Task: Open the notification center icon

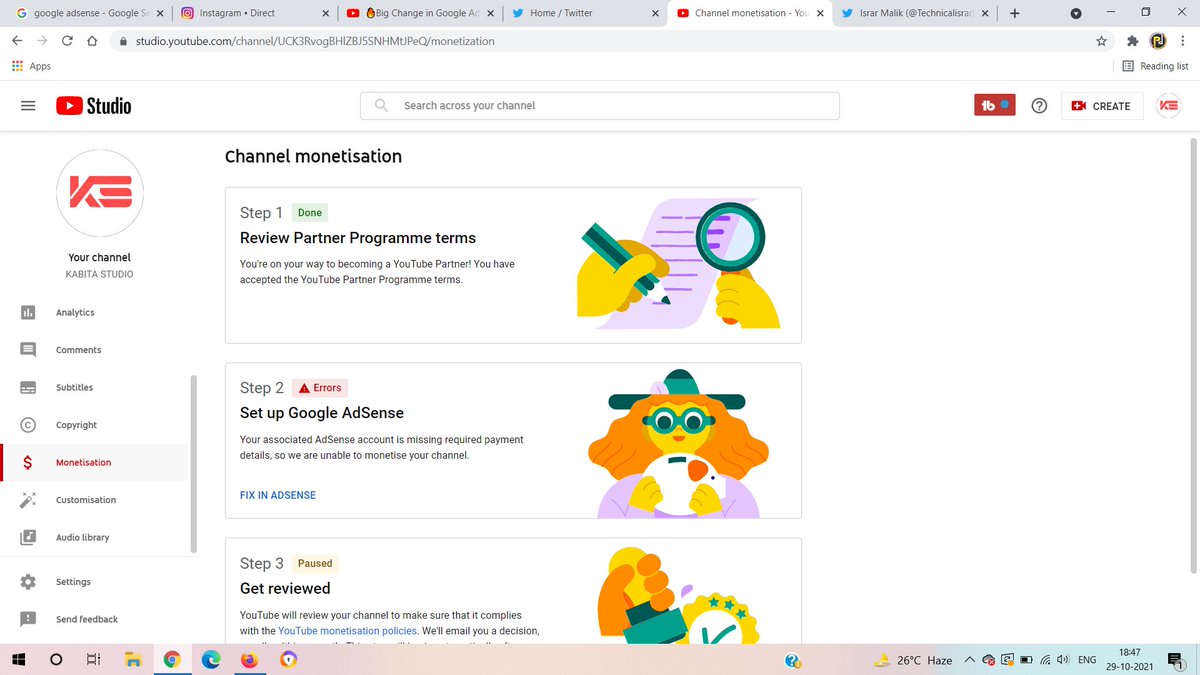Action: [1176, 660]
